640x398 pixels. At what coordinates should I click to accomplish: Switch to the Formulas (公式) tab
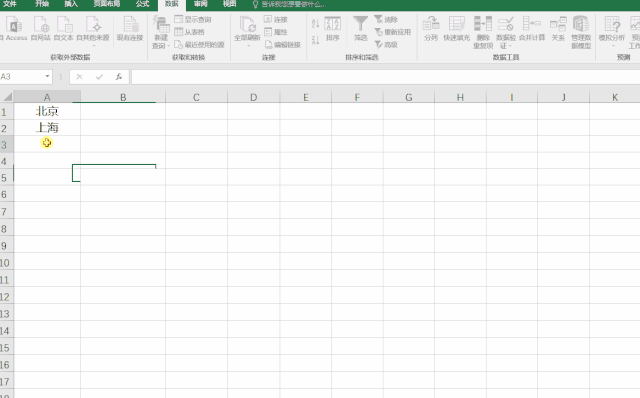(x=142, y=4)
